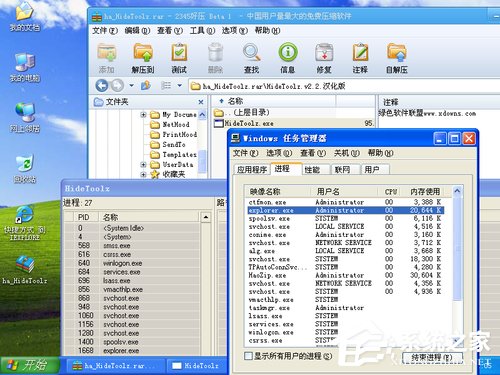Open 选项(O) menu in Task Manager
Screen dimensions: 500x375
click(279, 153)
